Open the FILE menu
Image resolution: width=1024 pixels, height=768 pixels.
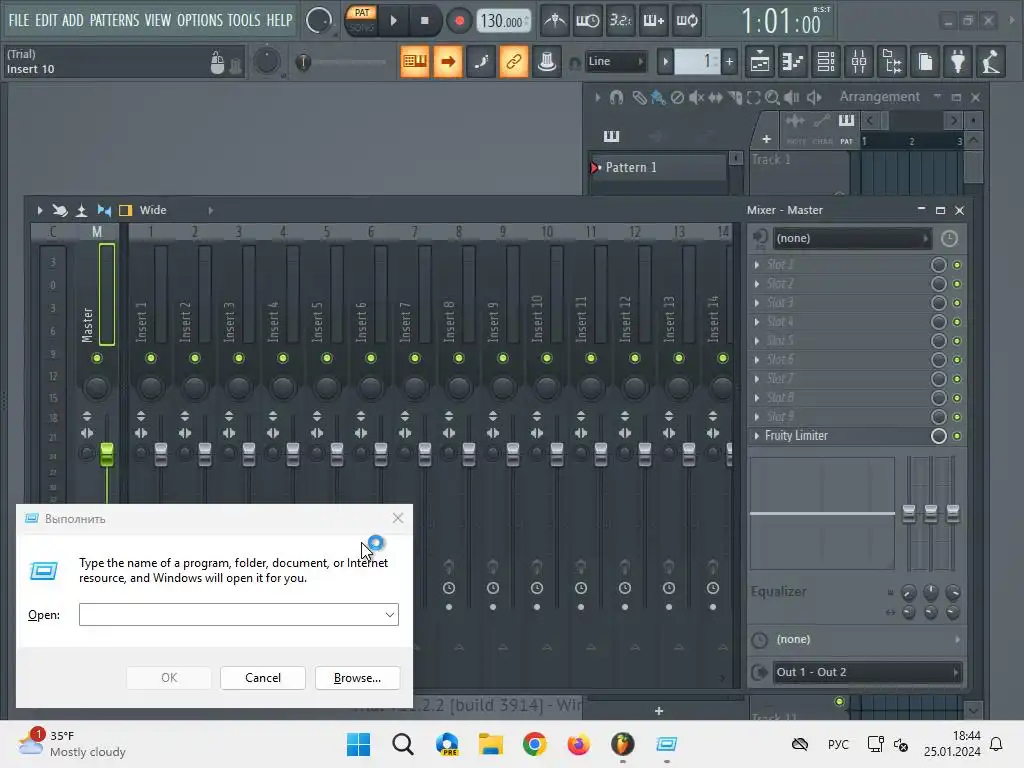[x=18, y=20]
